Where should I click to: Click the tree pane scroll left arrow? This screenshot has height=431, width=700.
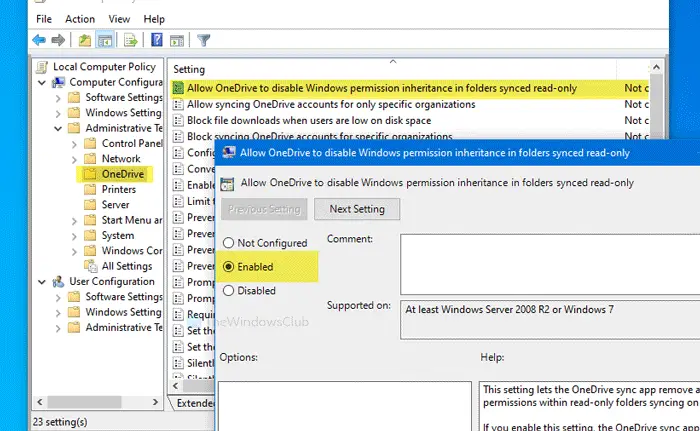(x=40, y=402)
